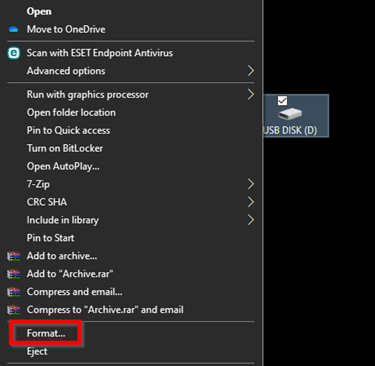Click the ESET Endpoint Antivirus icon

pyautogui.click(x=14, y=53)
